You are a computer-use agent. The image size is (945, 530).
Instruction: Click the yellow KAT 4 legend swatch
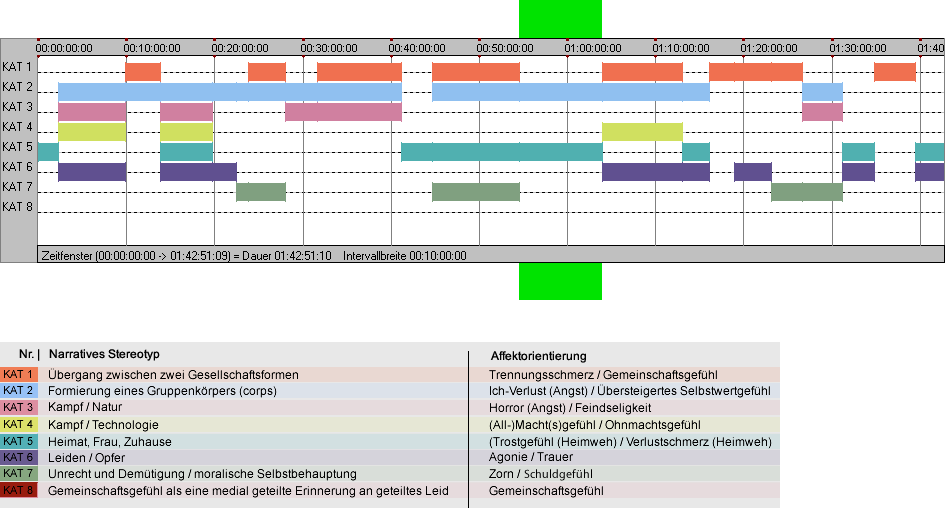pyautogui.click(x=19, y=424)
